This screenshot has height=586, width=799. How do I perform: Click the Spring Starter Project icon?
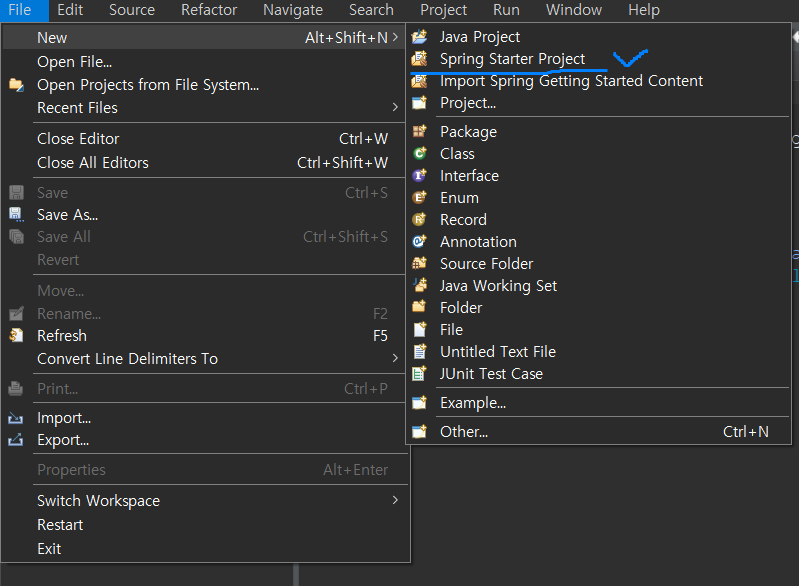tap(419, 59)
